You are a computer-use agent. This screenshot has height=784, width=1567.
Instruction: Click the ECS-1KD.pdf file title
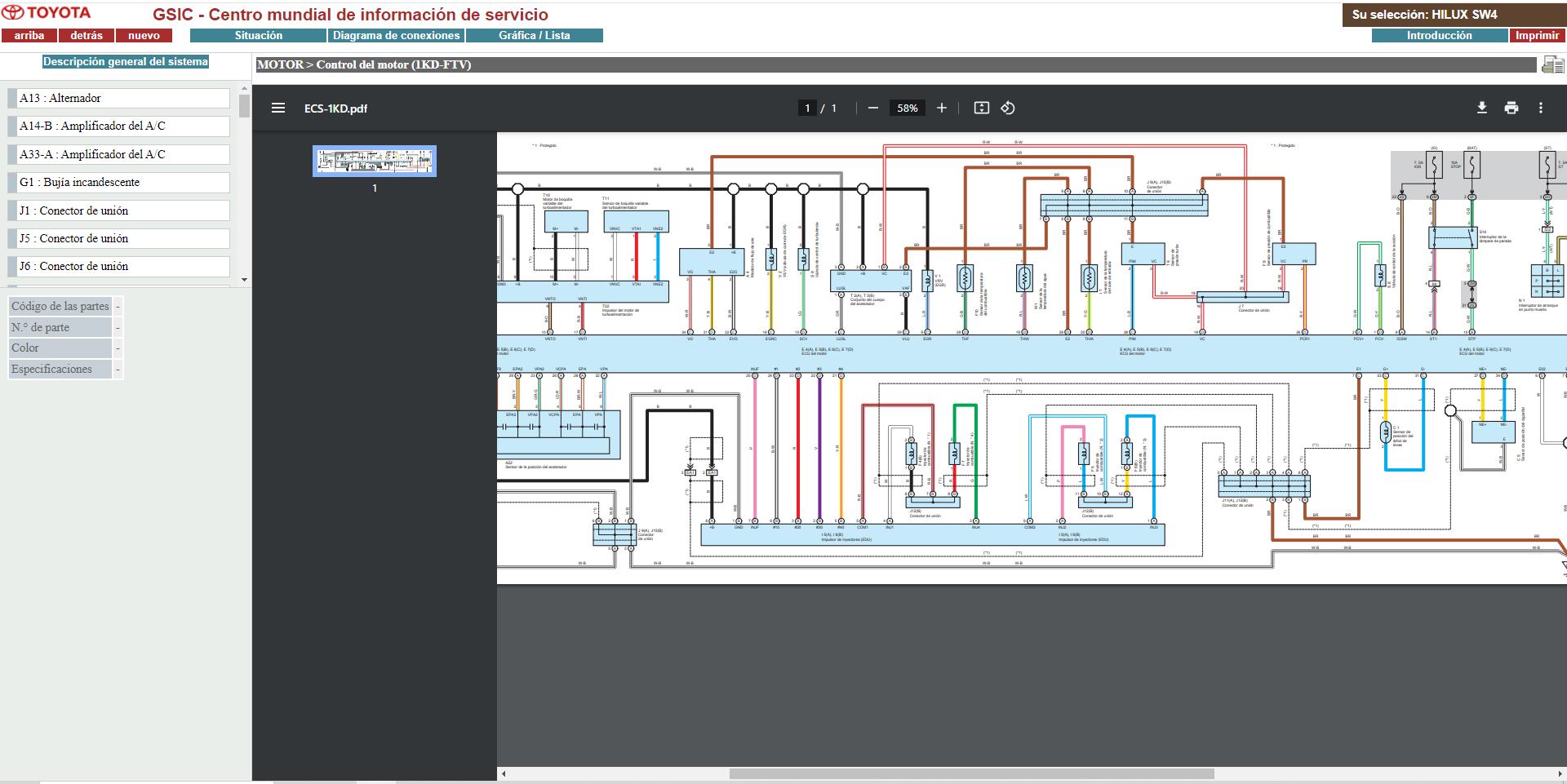[x=335, y=109]
